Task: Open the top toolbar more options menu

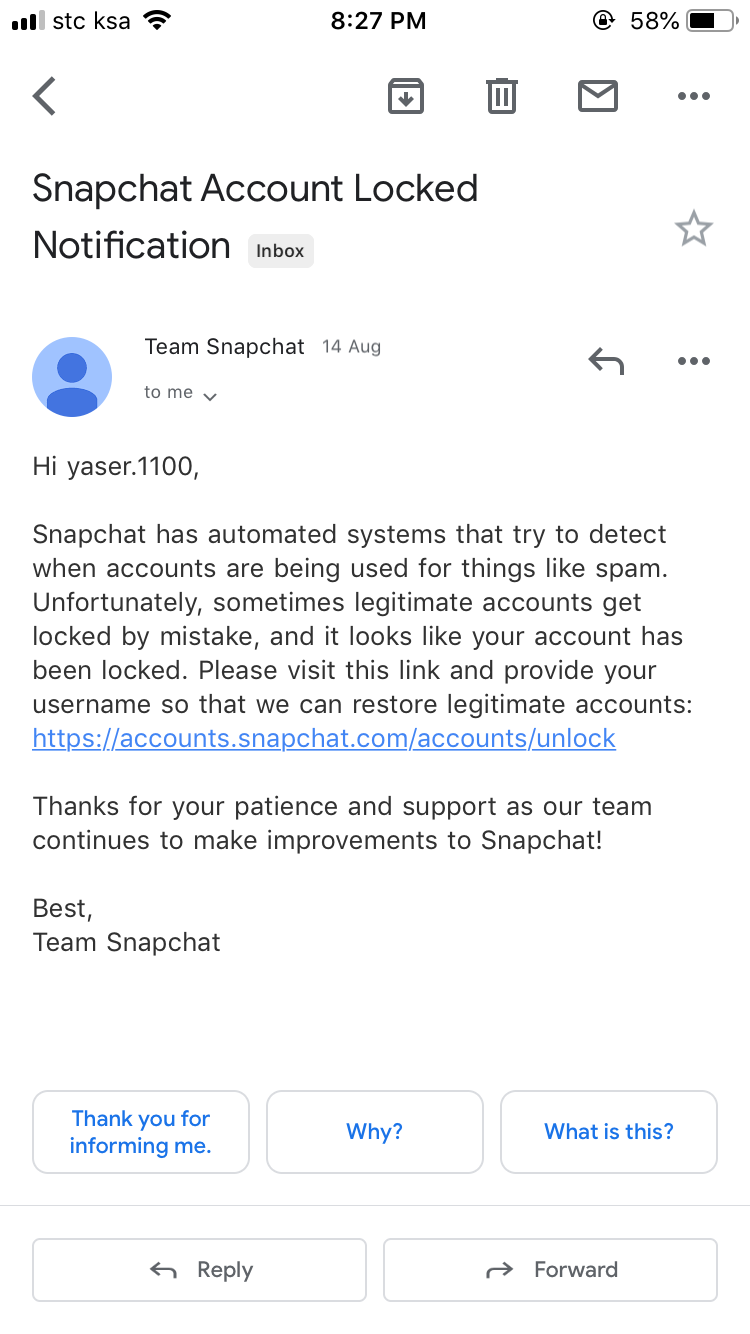Action: (x=694, y=96)
